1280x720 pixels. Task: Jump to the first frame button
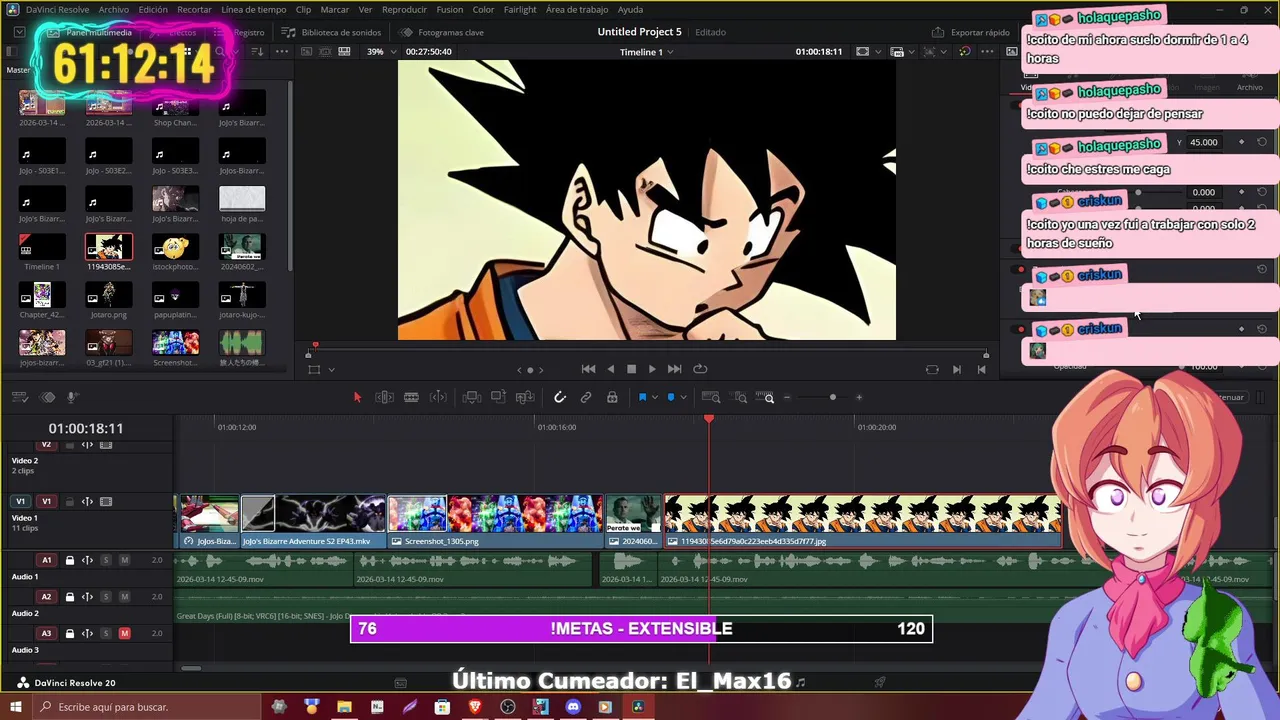(x=588, y=369)
